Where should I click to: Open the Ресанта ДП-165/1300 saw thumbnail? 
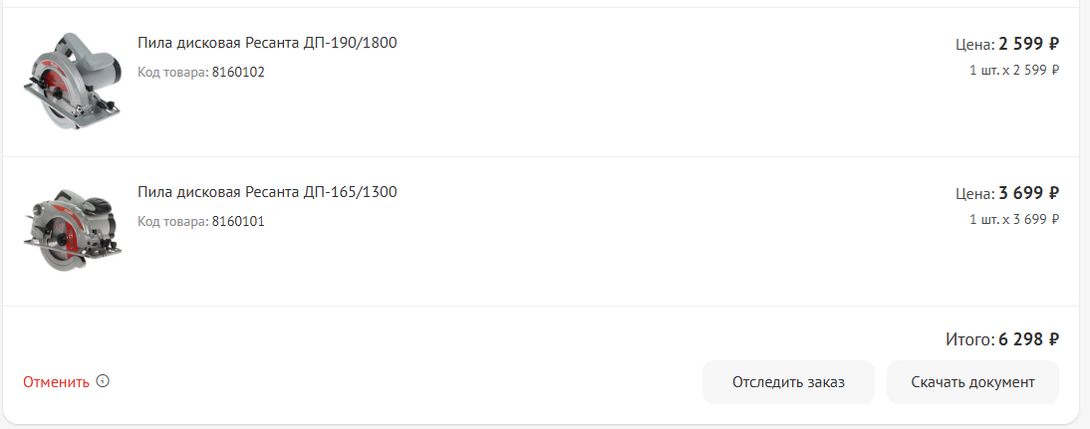pyautogui.click(x=71, y=229)
